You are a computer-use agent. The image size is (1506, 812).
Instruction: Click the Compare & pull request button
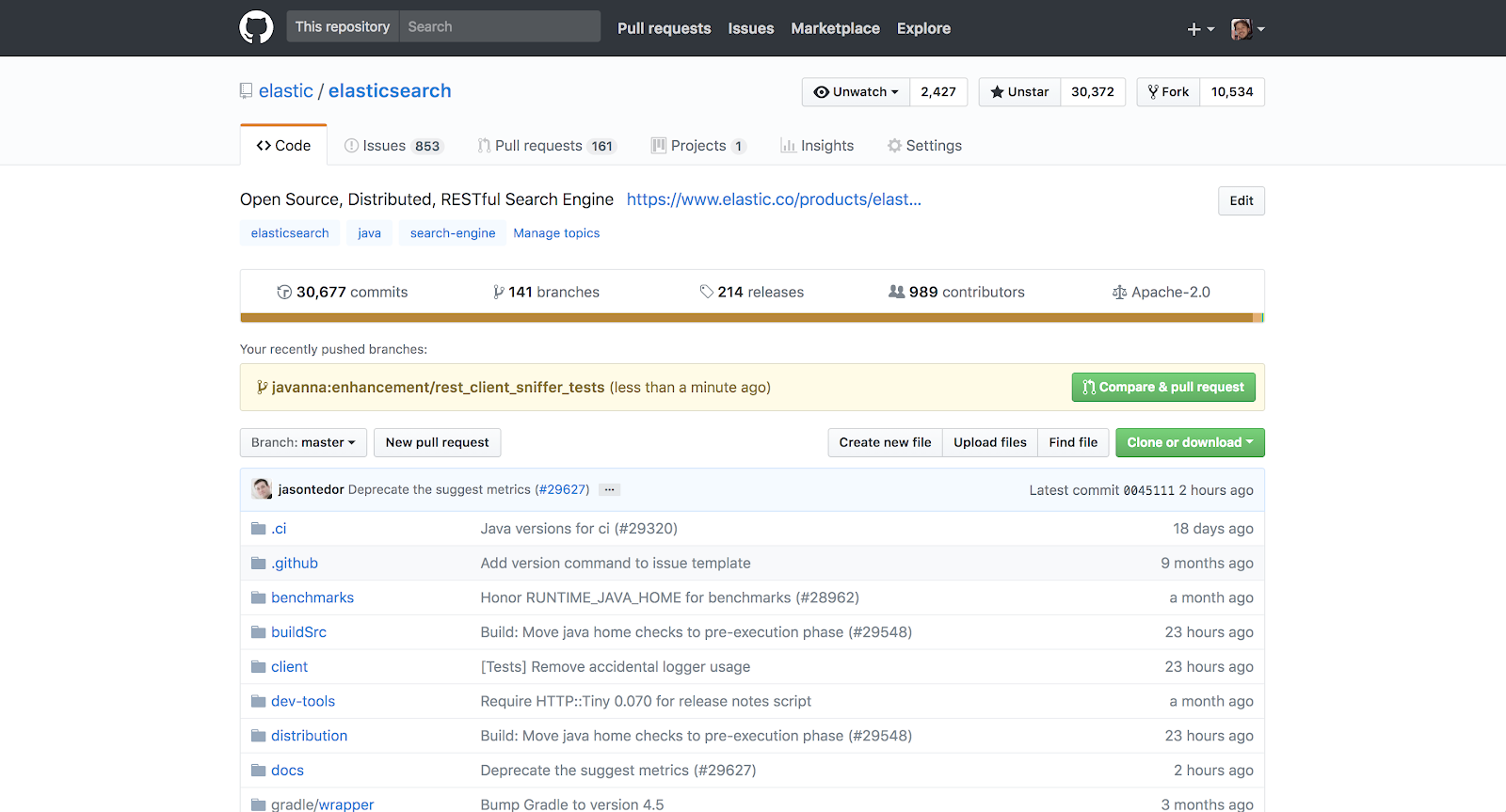tap(1163, 388)
